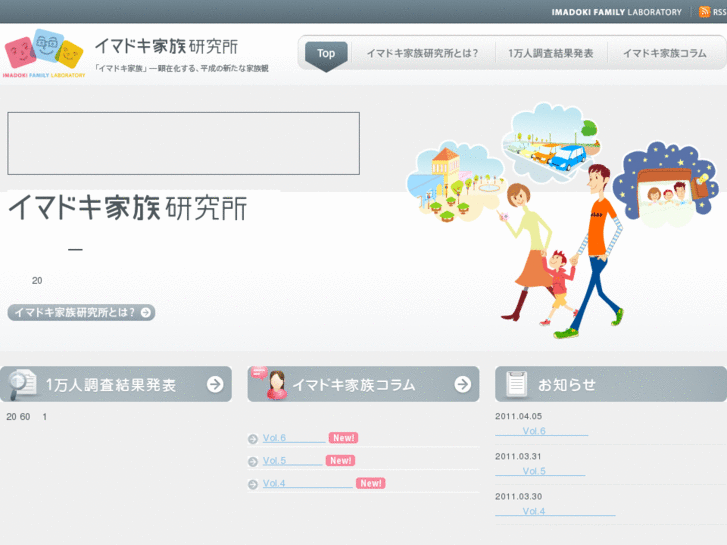This screenshot has height=545, width=727.
Task: Open the 2011.04.05 news Vol.6 link
Action: coord(542,431)
